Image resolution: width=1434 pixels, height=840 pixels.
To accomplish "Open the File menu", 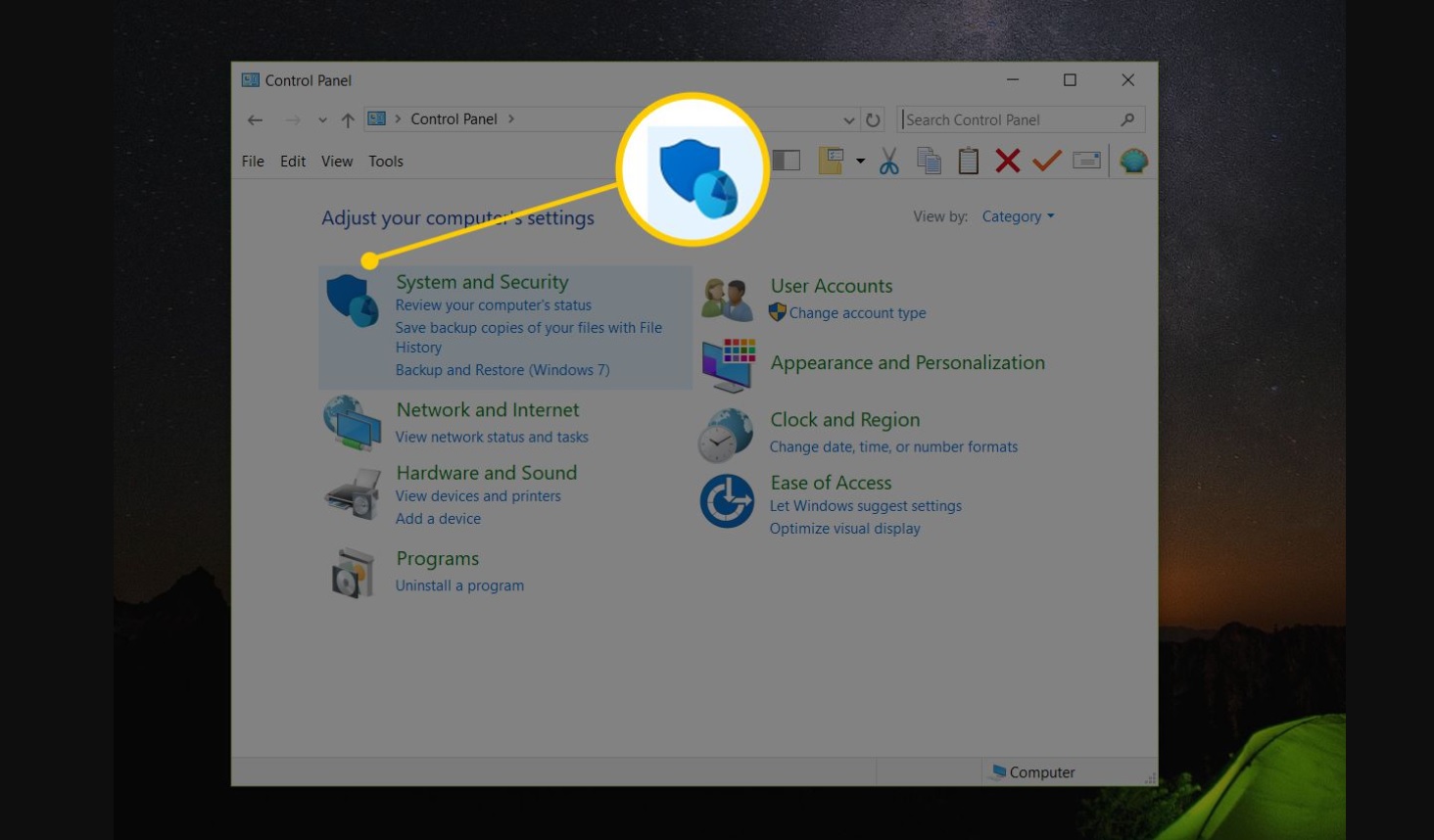I will click(x=253, y=161).
